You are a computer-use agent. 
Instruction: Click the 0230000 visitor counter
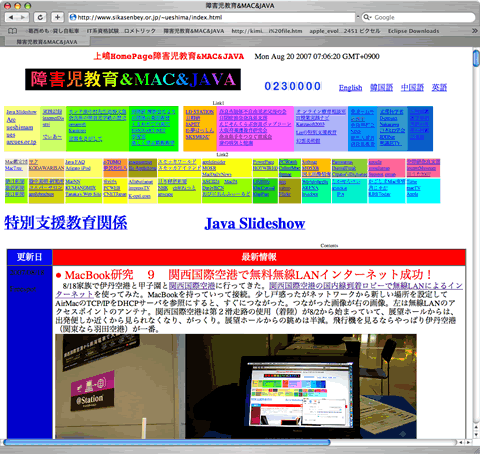coord(293,86)
